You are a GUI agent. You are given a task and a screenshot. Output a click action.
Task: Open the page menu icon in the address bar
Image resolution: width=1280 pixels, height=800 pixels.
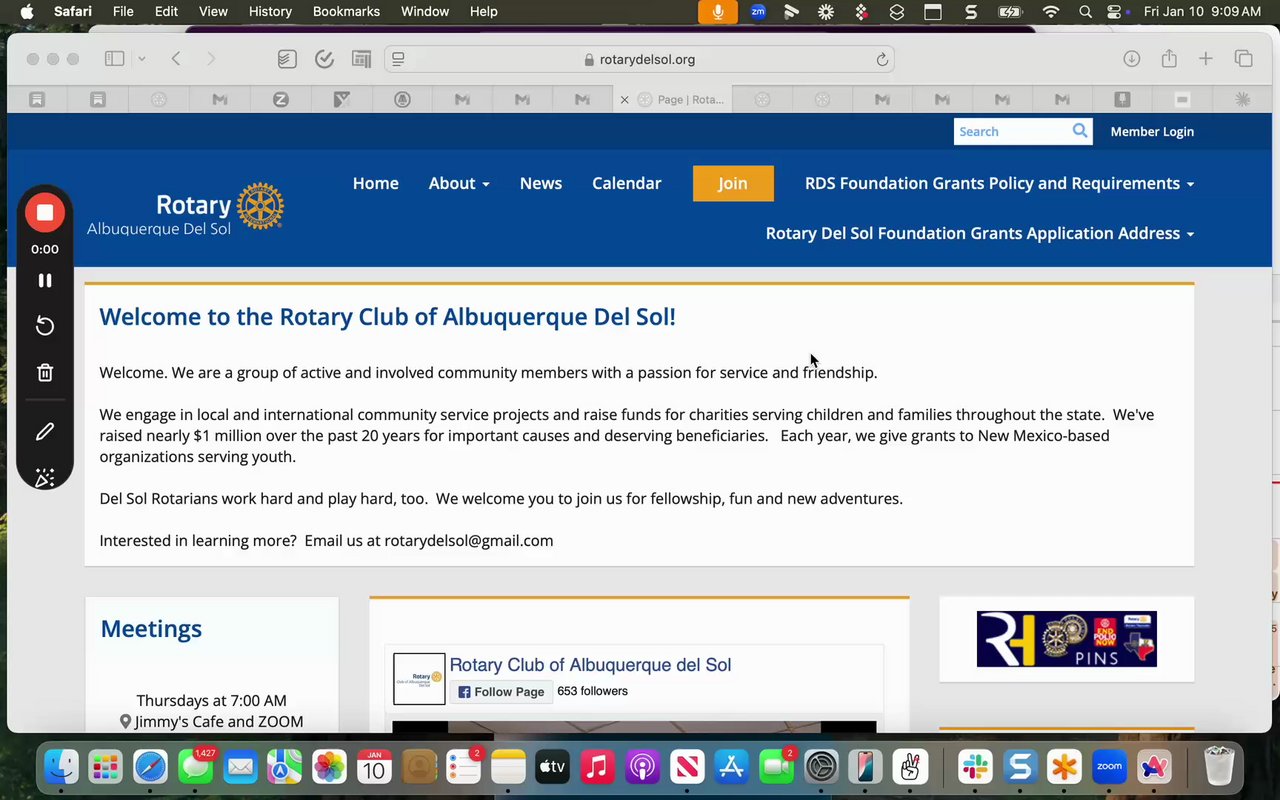[x=398, y=59]
